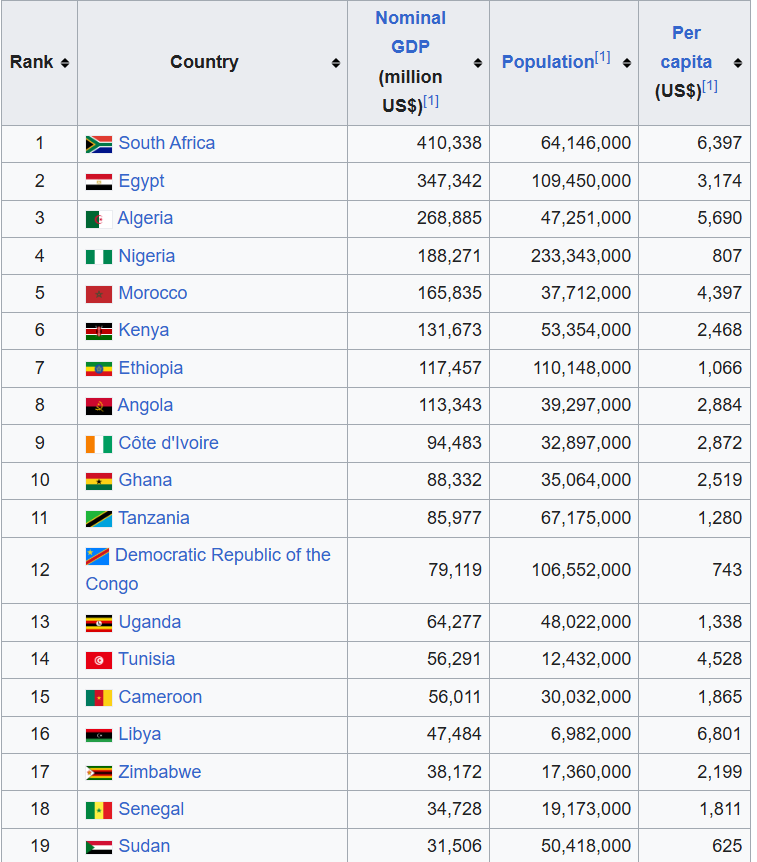Open the Ethiopia country link
Screen dimensions: 757x862
tap(151, 368)
